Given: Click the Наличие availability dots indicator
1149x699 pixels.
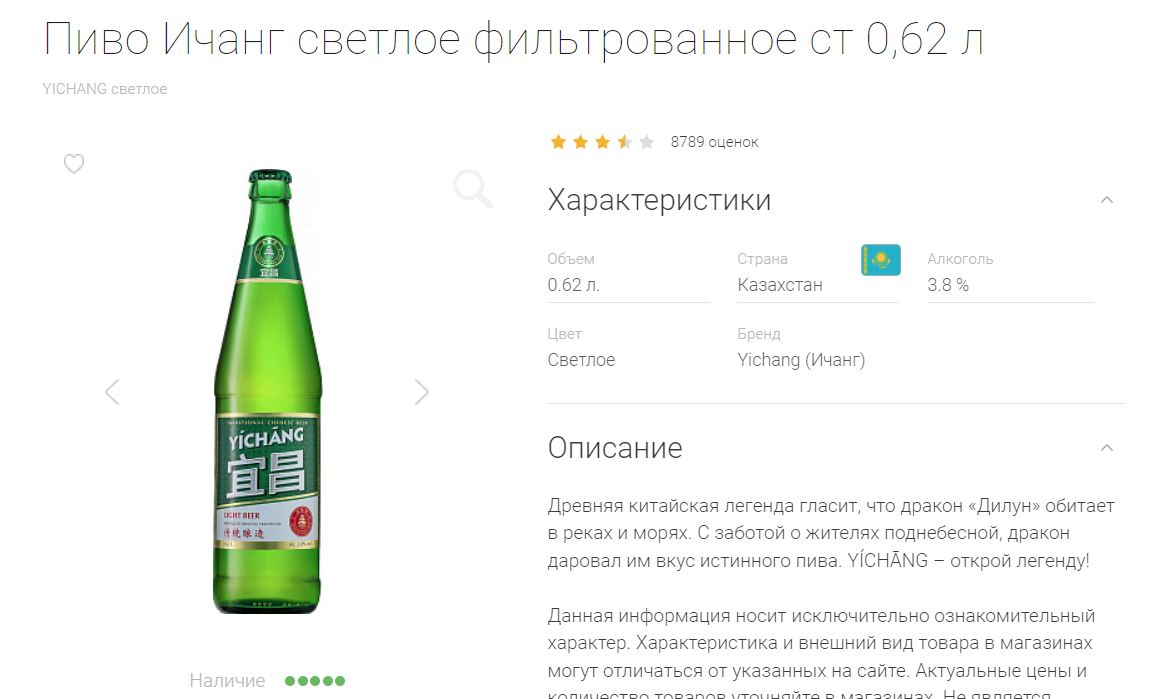Looking at the screenshot, I should (315, 681).
